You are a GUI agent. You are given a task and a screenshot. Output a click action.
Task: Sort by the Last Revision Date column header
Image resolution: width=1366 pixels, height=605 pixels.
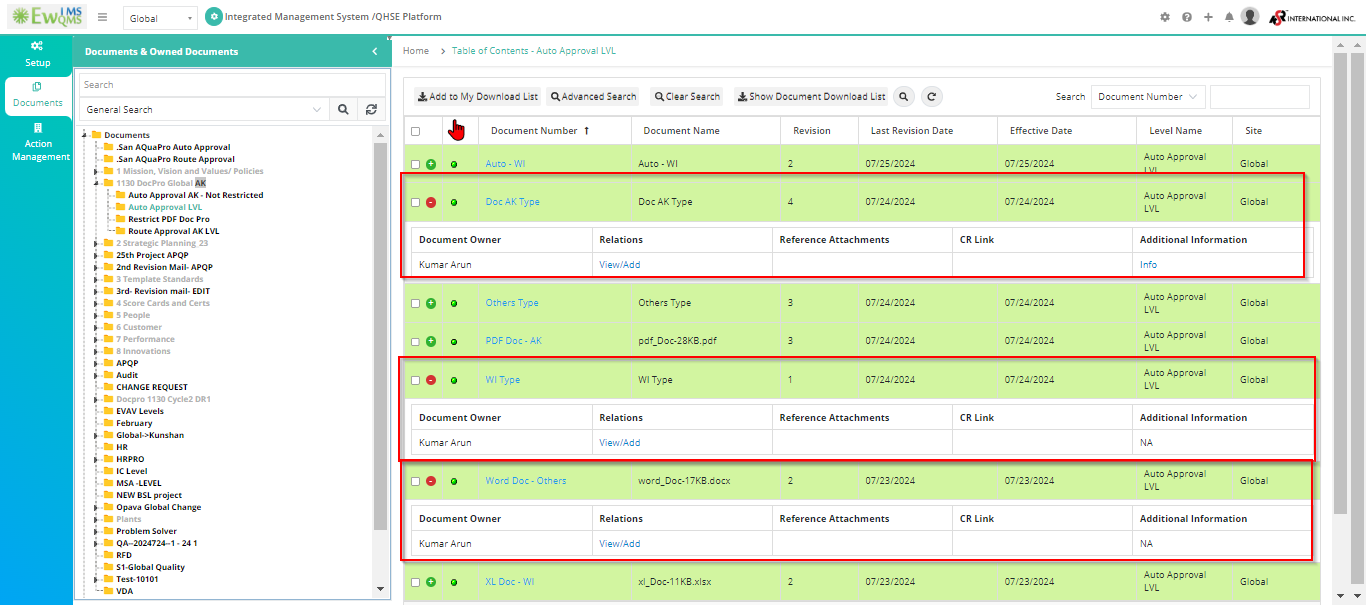pos(912,131)
